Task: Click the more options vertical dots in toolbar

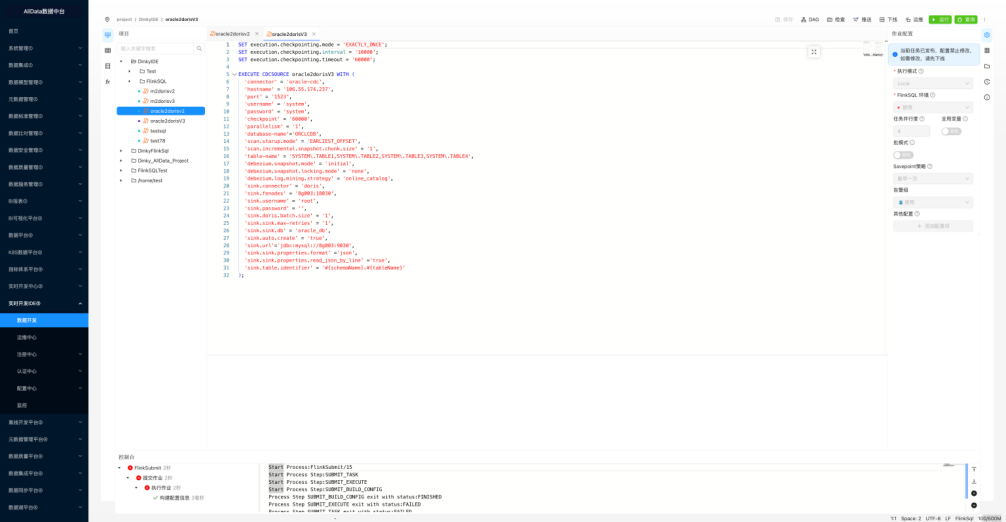Action: (x=984, y=19)
